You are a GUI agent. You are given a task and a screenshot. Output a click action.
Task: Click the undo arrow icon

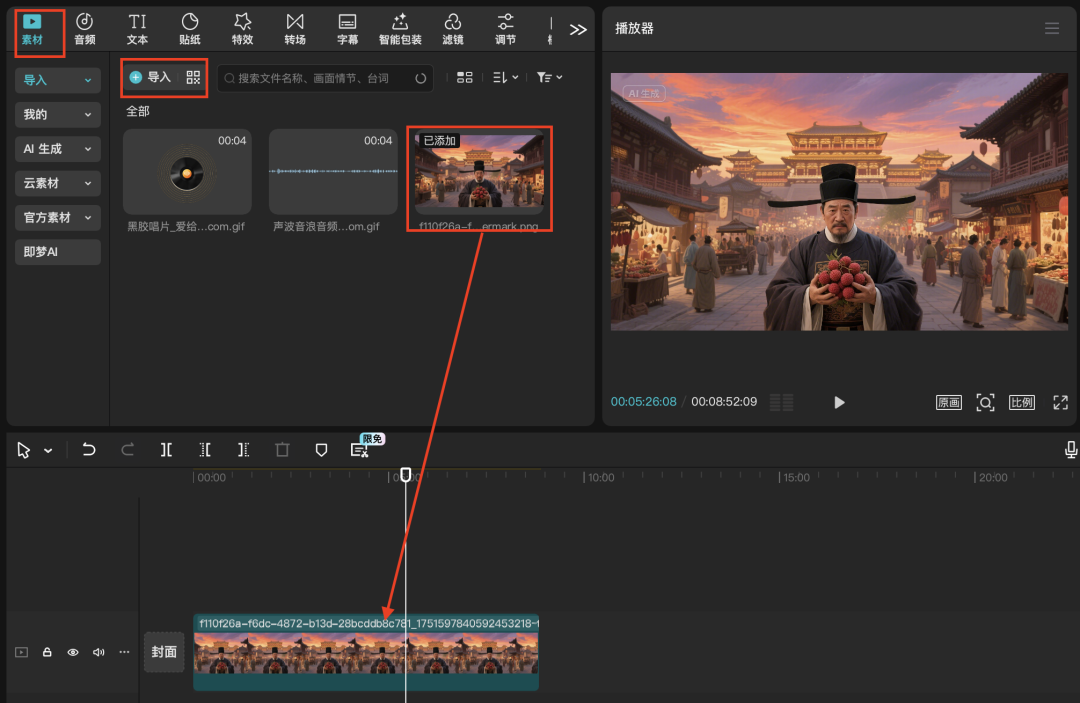tap(89, 450)
